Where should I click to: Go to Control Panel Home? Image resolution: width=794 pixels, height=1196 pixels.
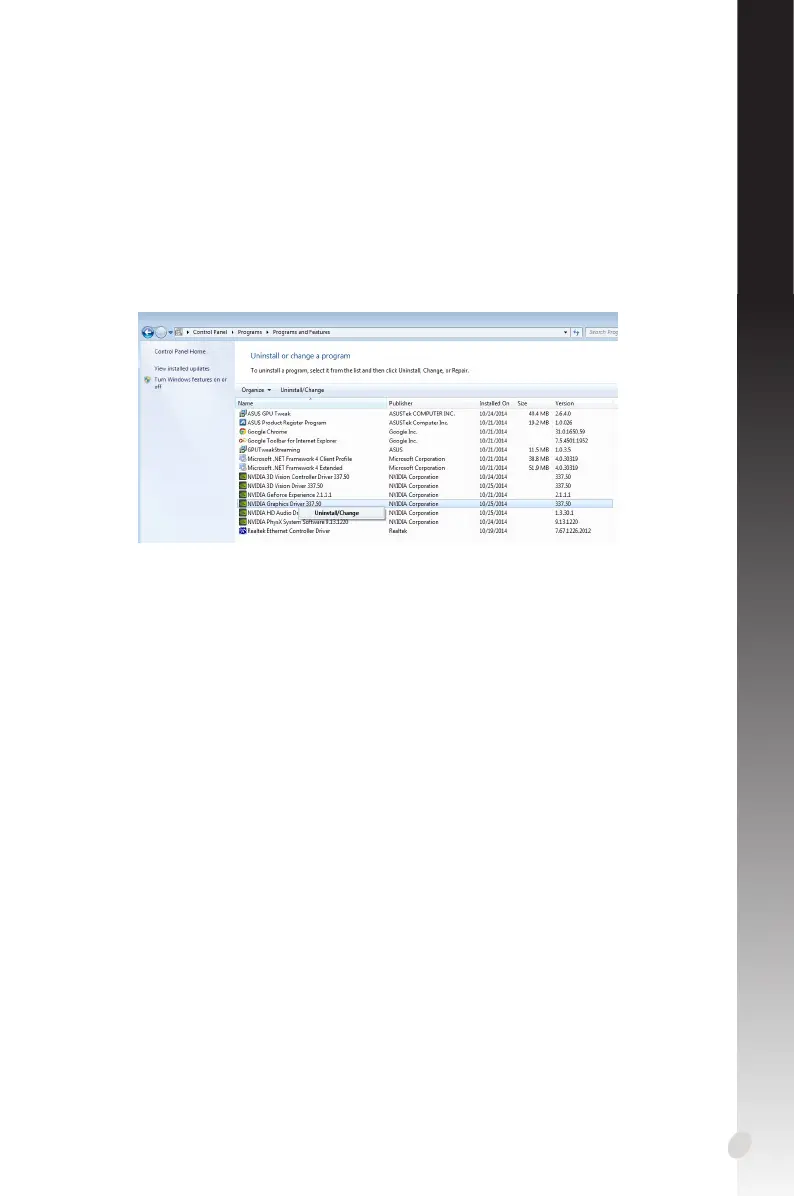[180, 352]
